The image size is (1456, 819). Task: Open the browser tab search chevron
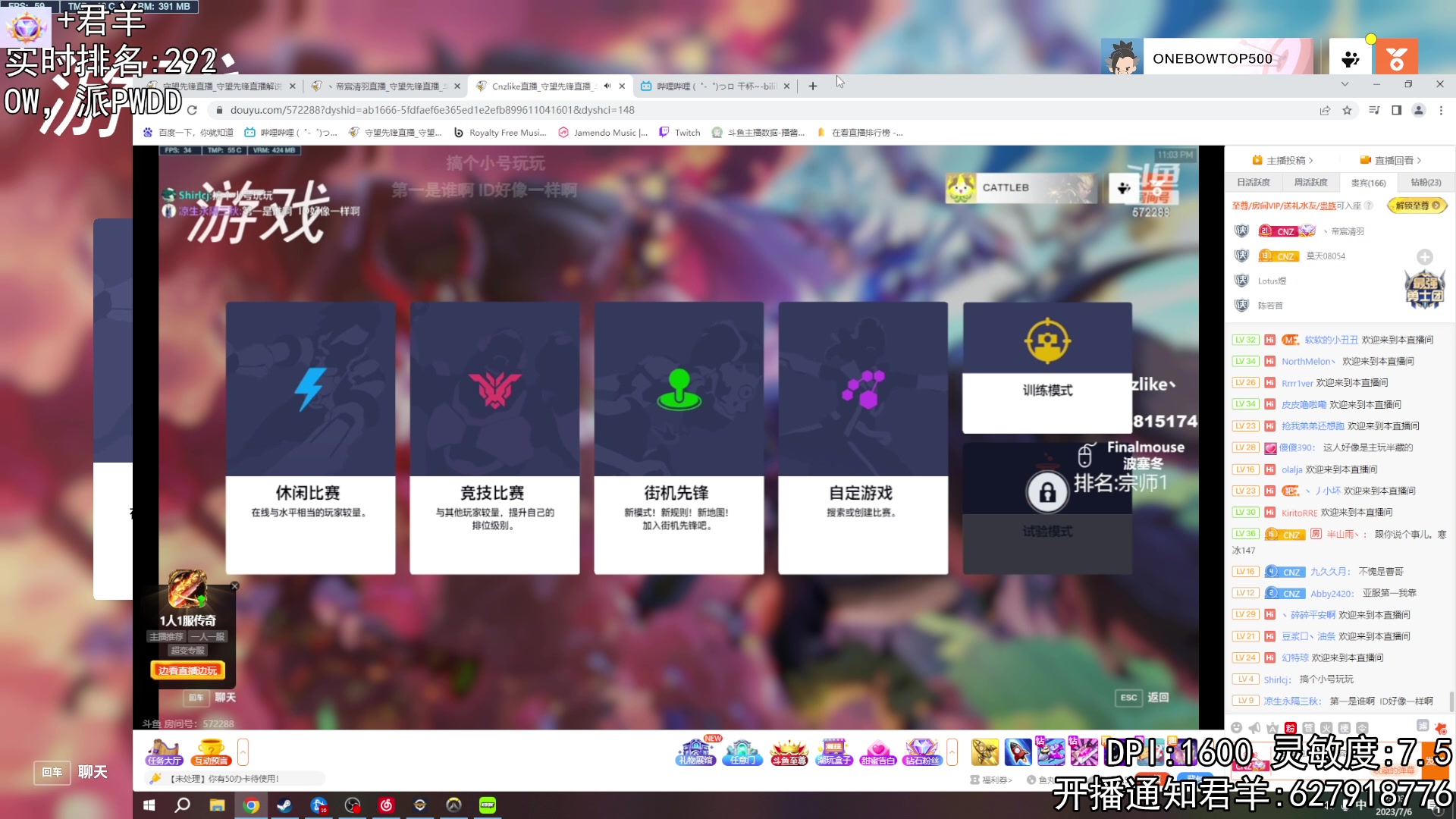pos(1345,84)
